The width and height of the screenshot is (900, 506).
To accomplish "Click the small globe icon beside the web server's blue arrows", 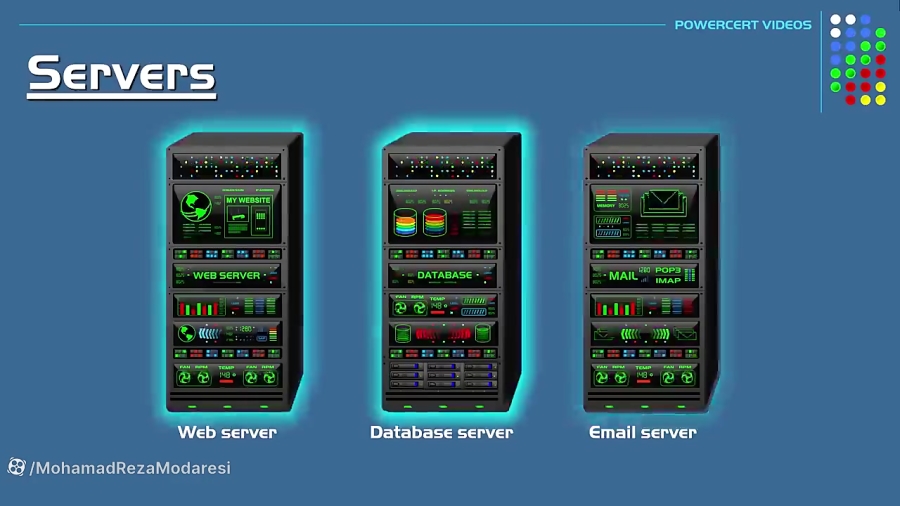I will click(186, 333).
